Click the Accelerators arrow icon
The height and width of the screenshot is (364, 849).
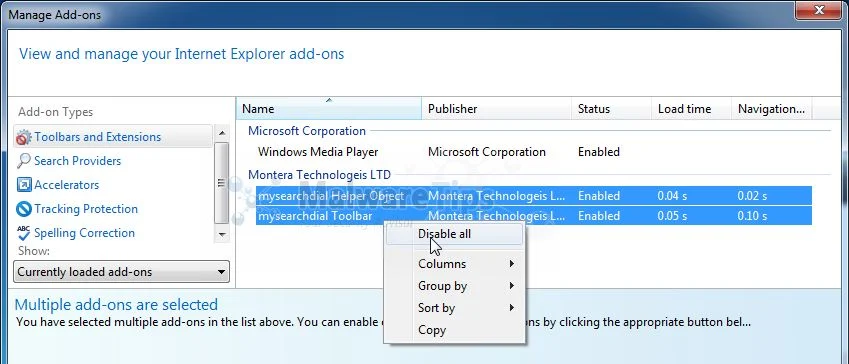24,185
